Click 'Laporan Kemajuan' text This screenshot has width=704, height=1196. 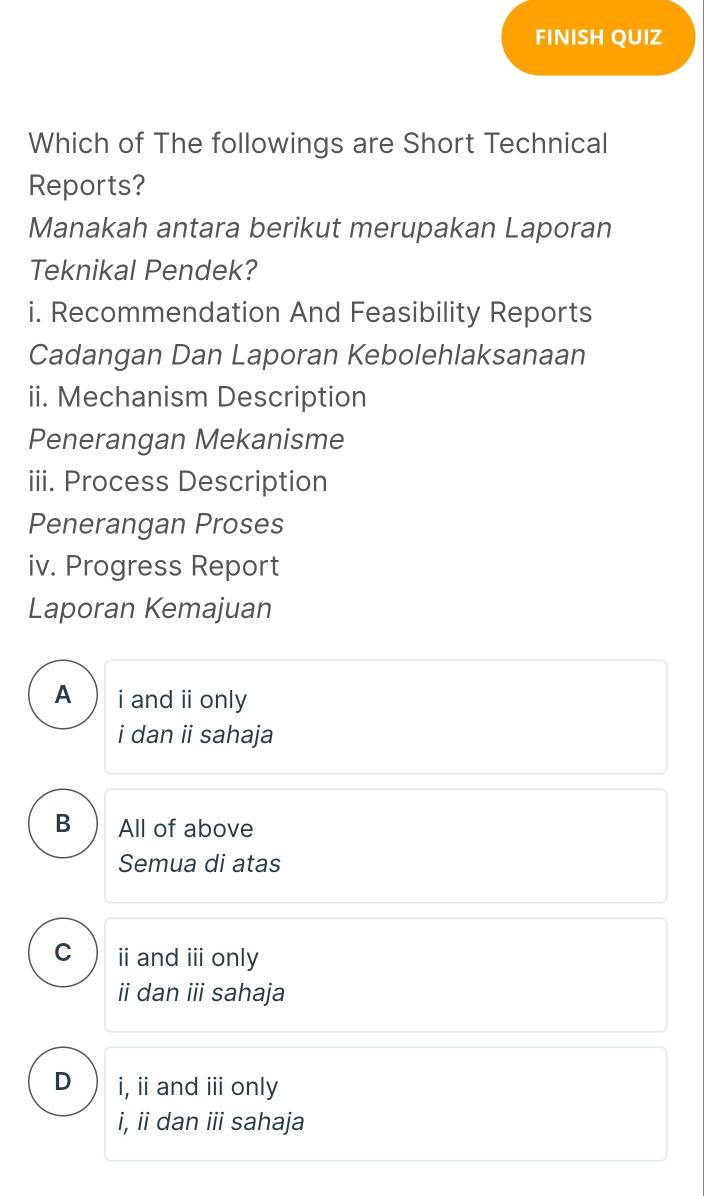pos(150,608)
